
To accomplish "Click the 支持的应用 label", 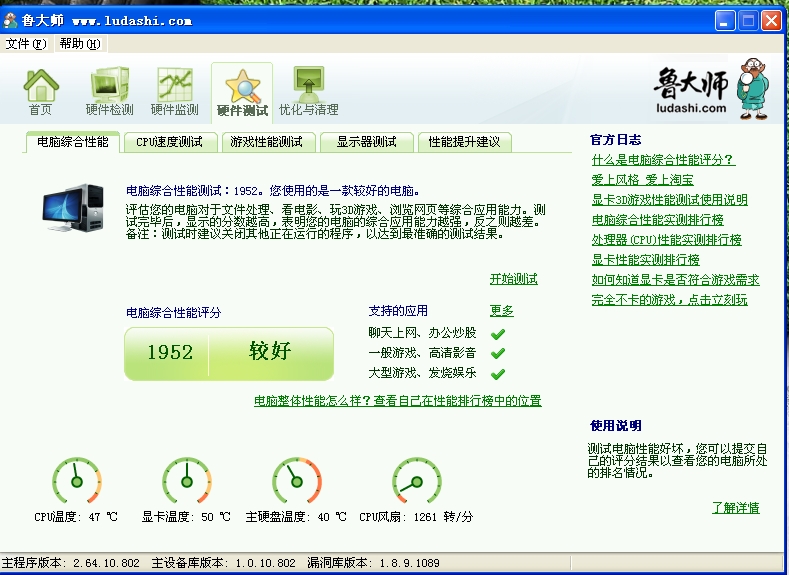I will click(x=398, y=311).
